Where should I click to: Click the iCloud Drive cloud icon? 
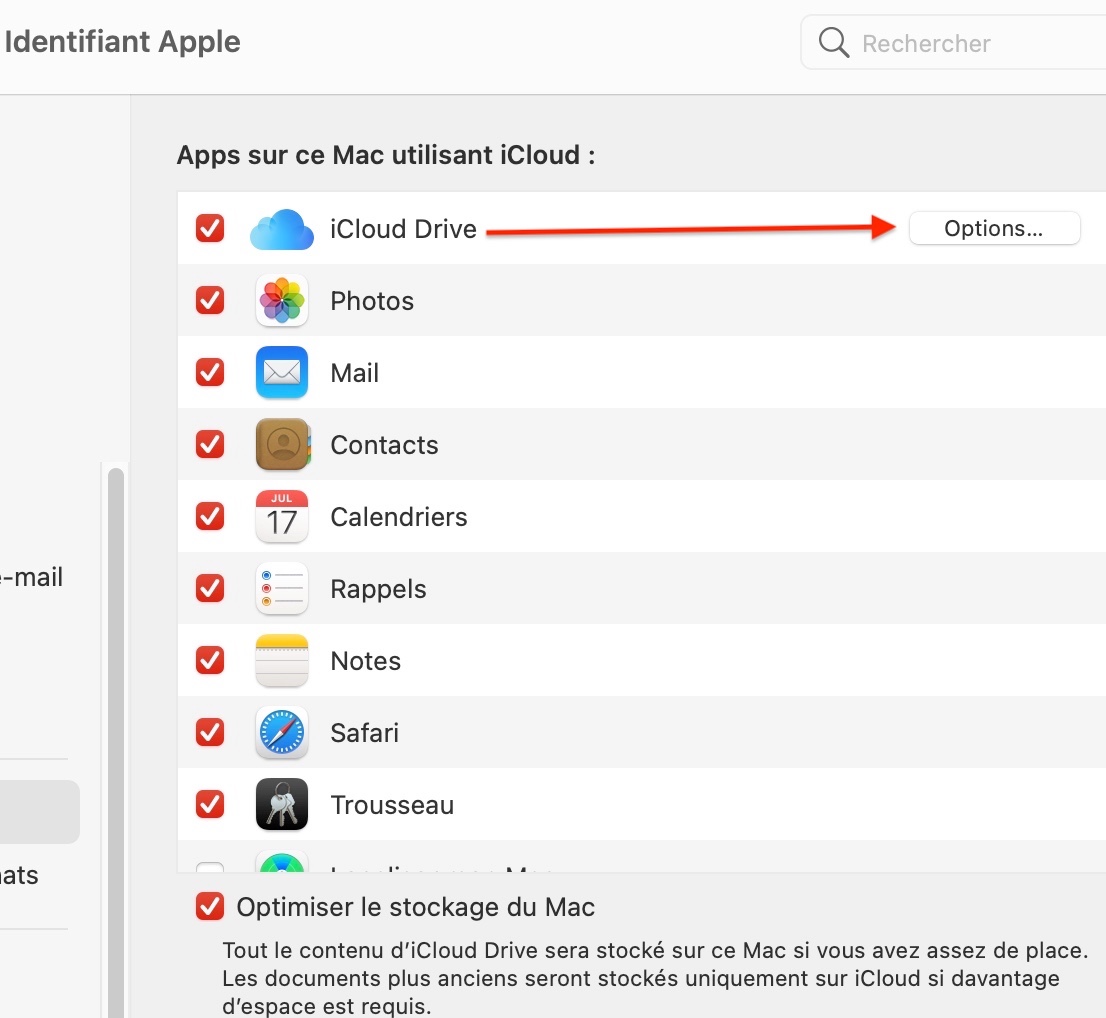click(x=281, y=229)
